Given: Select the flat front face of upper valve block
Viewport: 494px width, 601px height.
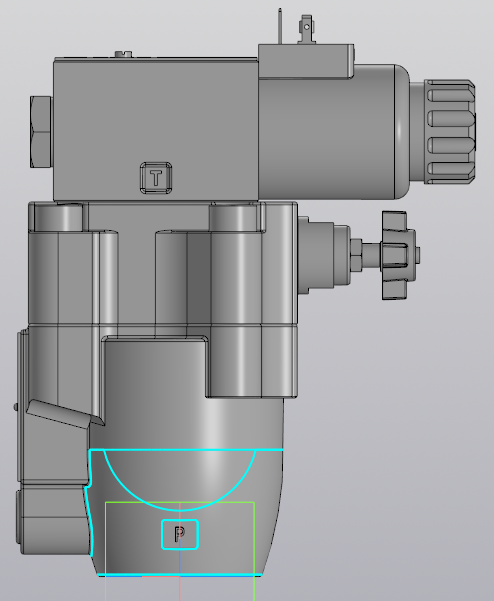Looking at the screenshot, I should [x=155, y=130].
